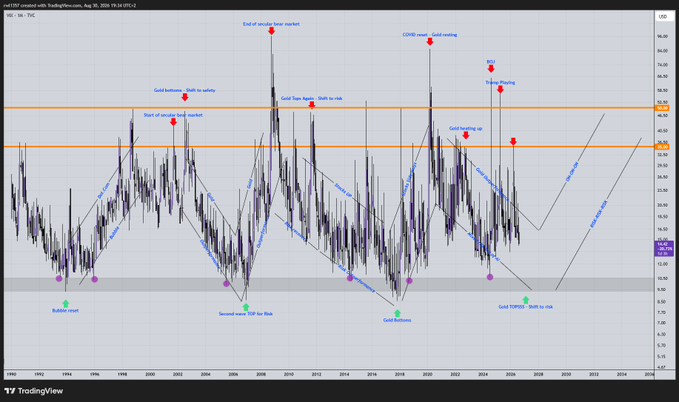Open the USD currency selector
The width and height of the screenshot is (679, 402).
coord(663,16)
